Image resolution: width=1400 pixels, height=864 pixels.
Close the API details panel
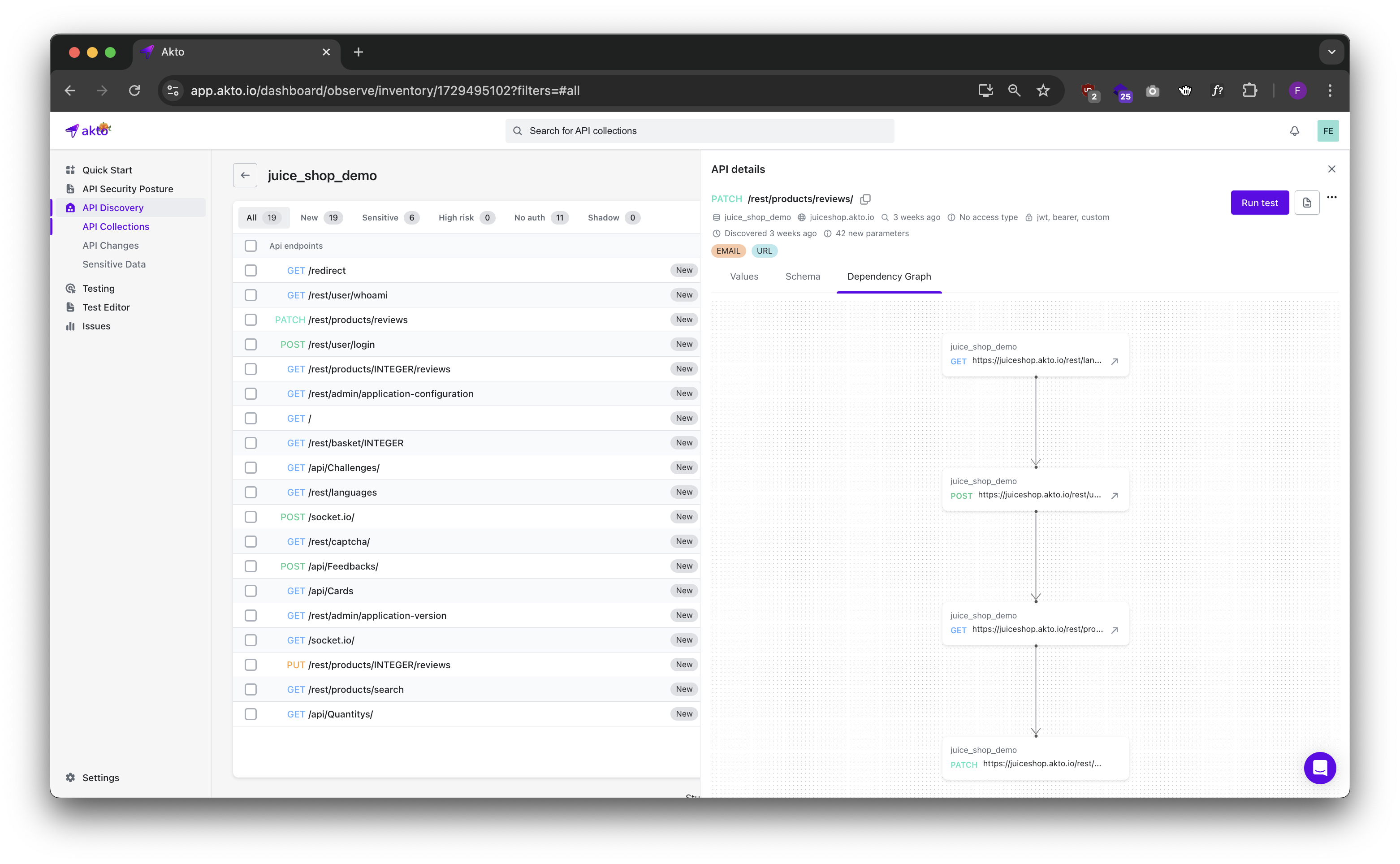1331,169
